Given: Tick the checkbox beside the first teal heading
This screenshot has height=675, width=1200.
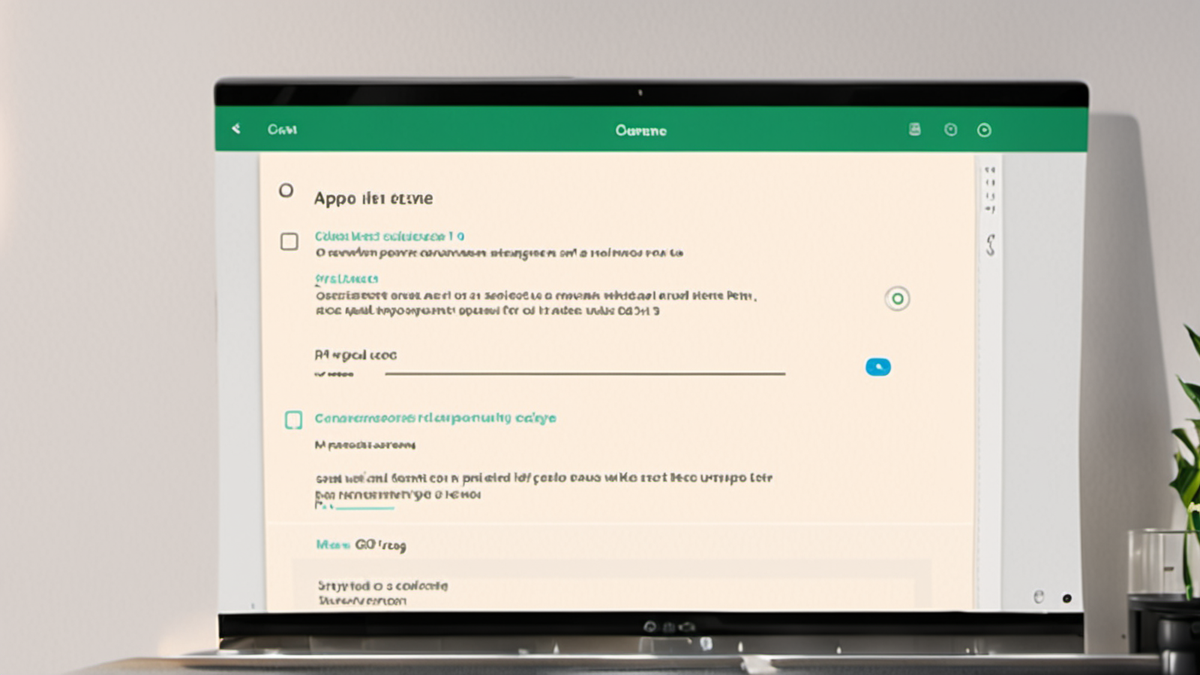Looking at the screenshot, I should coord(289,240).
